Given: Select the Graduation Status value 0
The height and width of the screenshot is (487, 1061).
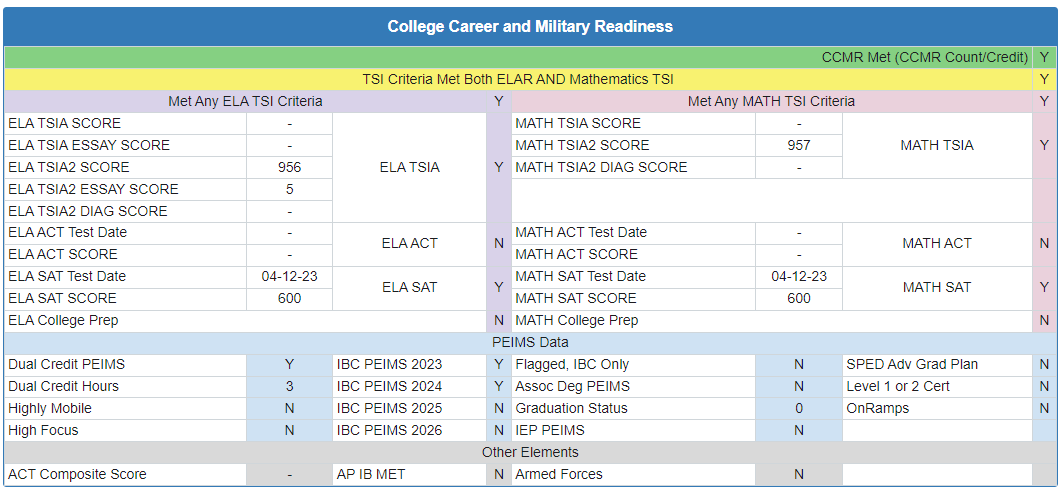Looking at the screenshot, I should coord(799,408).
